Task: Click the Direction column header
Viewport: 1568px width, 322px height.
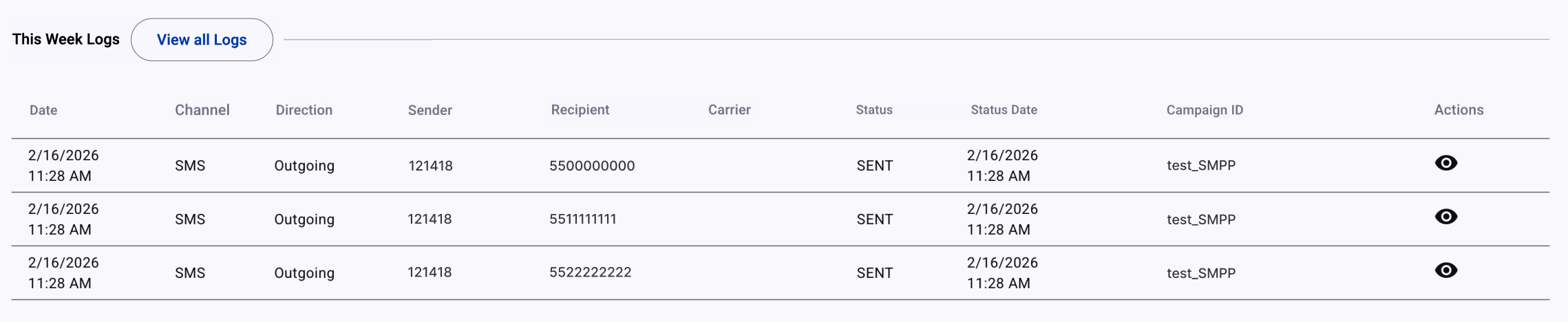Action: [x=304, y=110]
